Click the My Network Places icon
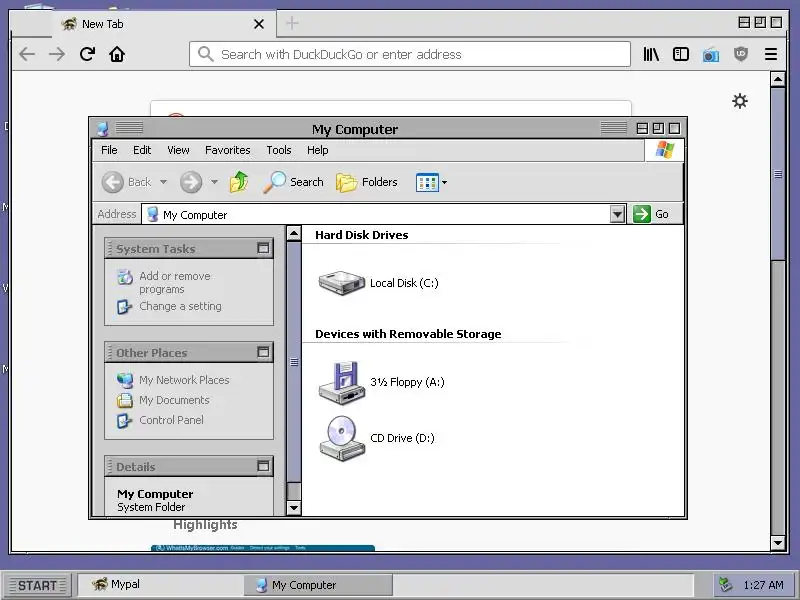Screen dimensions: 800x600 tap(125, 380)
